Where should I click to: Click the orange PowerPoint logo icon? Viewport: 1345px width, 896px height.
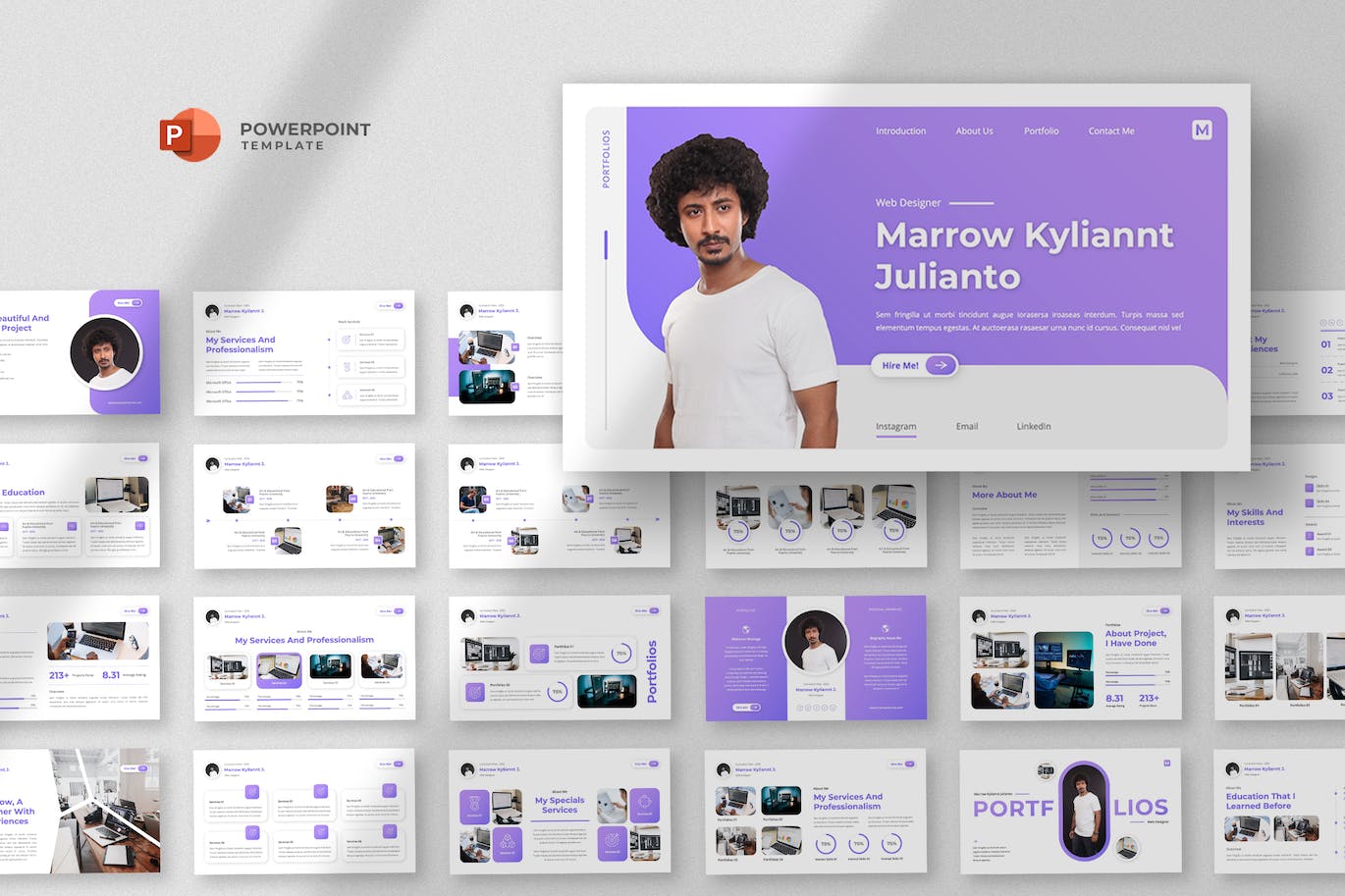189,134
